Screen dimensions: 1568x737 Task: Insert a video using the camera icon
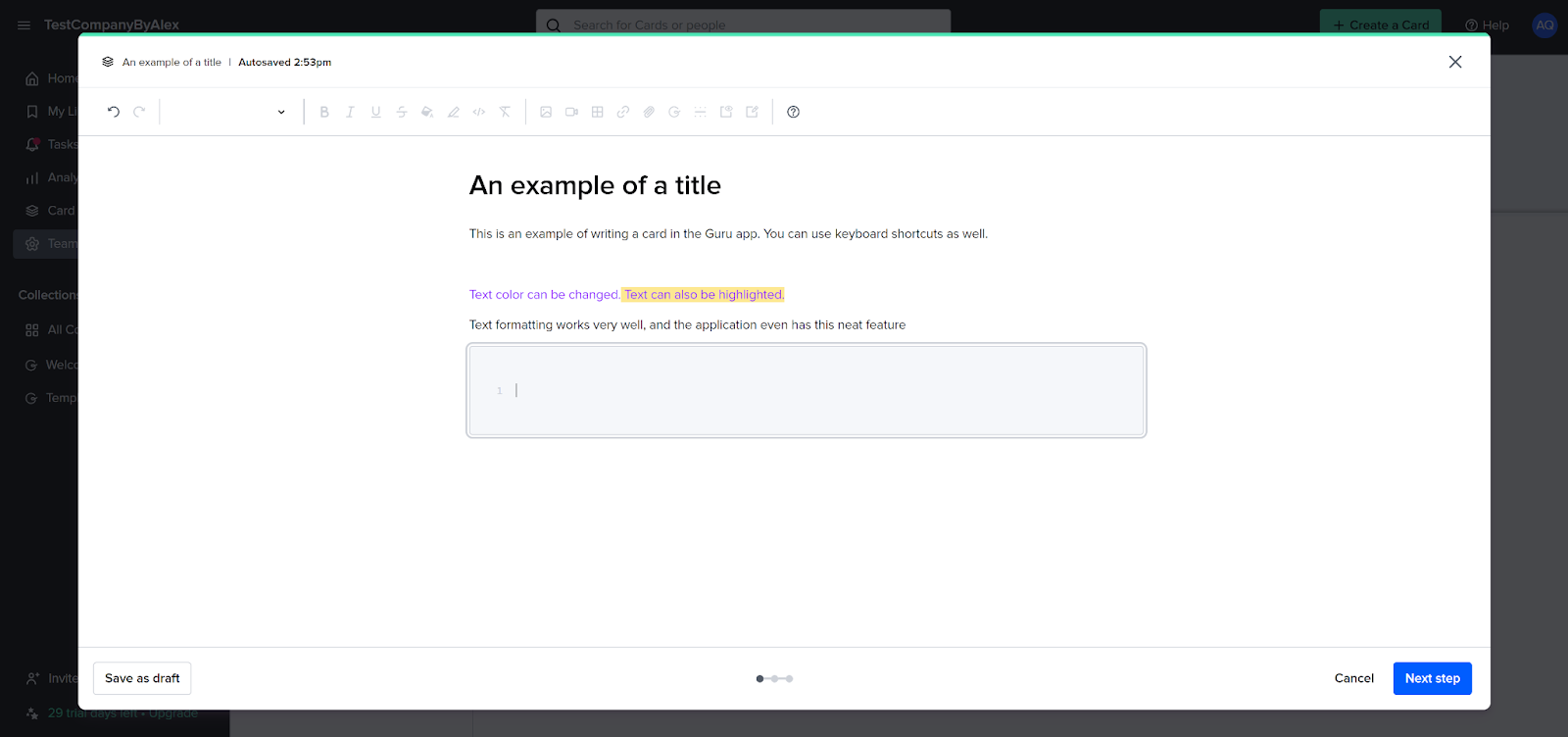coord(571,112)
